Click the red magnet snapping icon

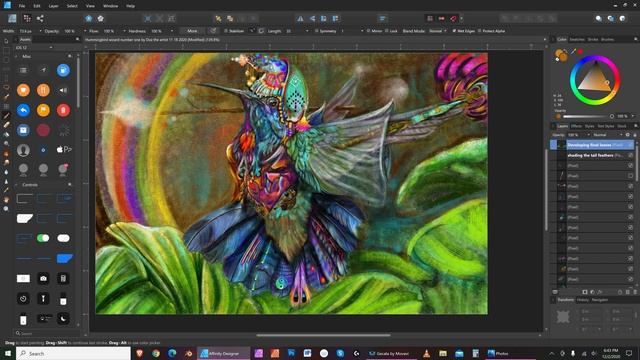pos(453,18)
